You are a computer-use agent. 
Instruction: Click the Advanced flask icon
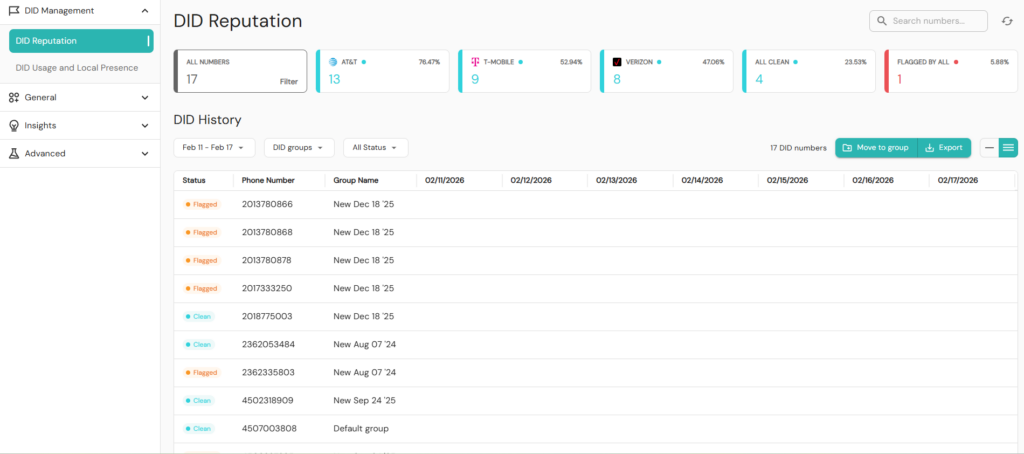(14, 153)
